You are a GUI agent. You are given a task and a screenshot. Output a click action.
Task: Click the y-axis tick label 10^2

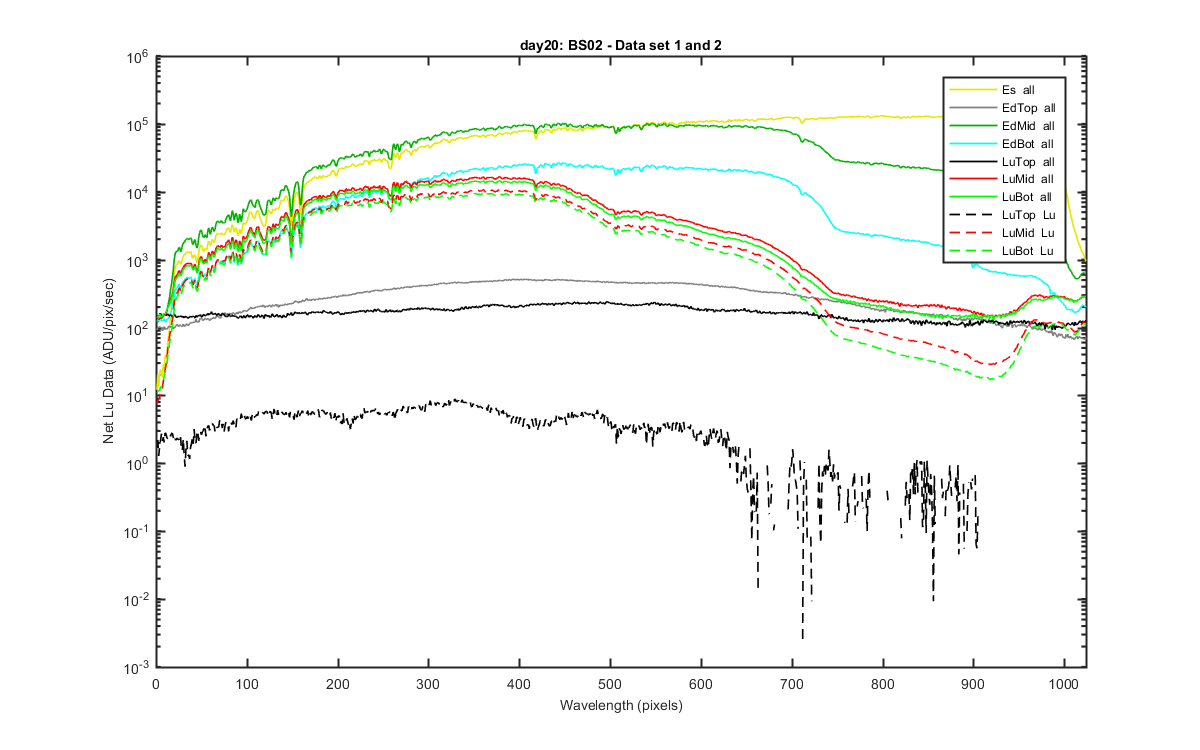[138, 327]
